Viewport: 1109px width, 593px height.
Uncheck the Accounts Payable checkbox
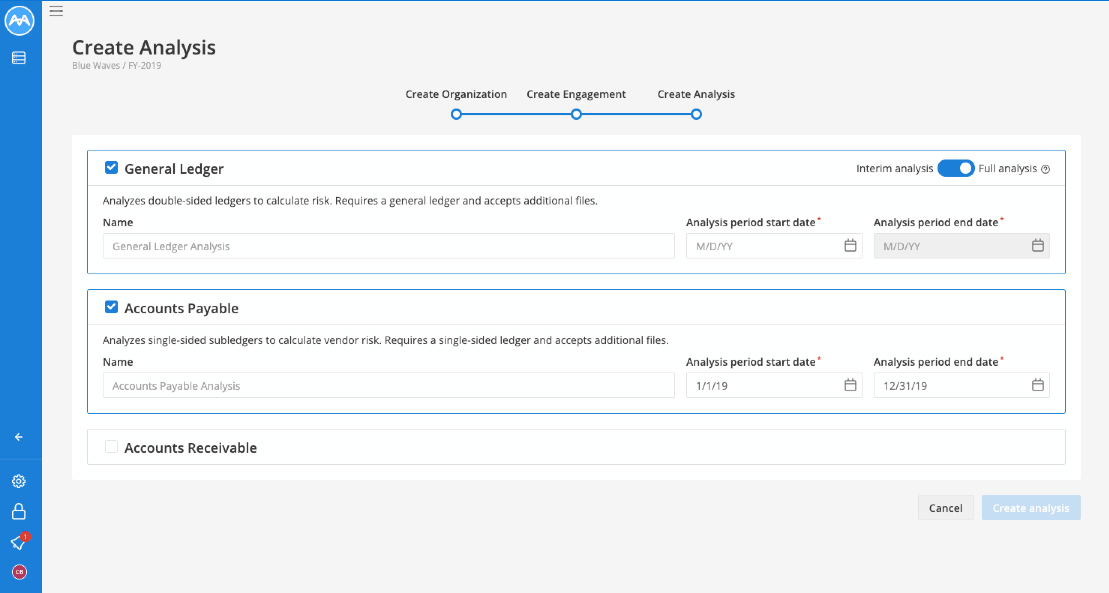(111, 307)
